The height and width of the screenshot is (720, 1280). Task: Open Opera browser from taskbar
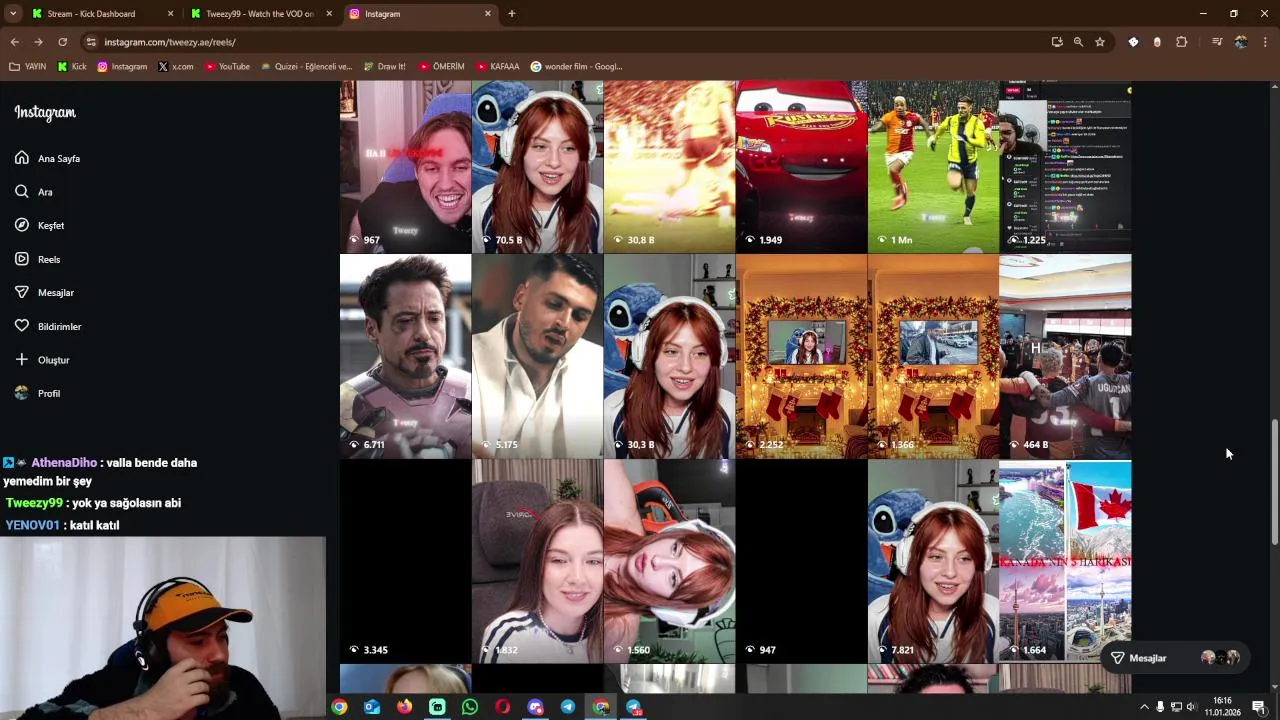point(503,707)
